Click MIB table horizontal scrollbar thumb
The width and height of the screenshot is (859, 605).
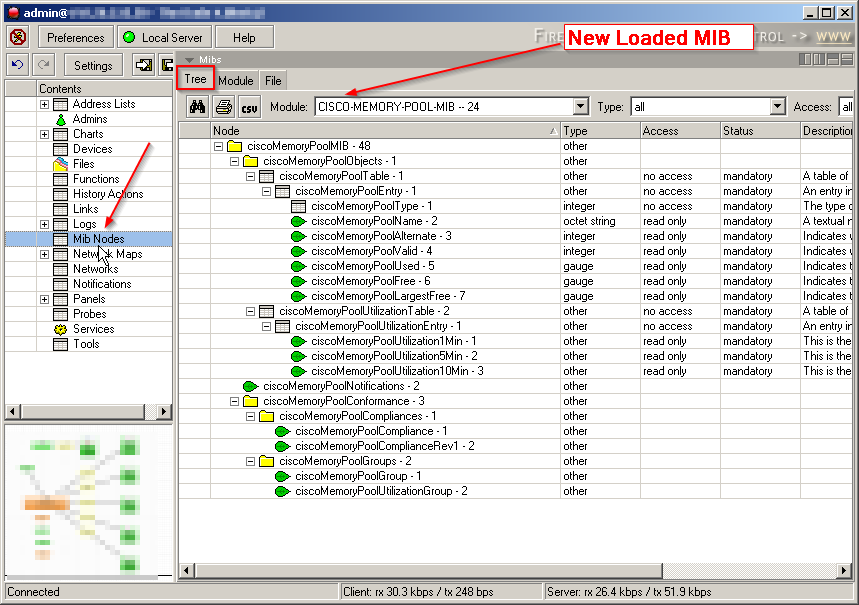point(429,570)
